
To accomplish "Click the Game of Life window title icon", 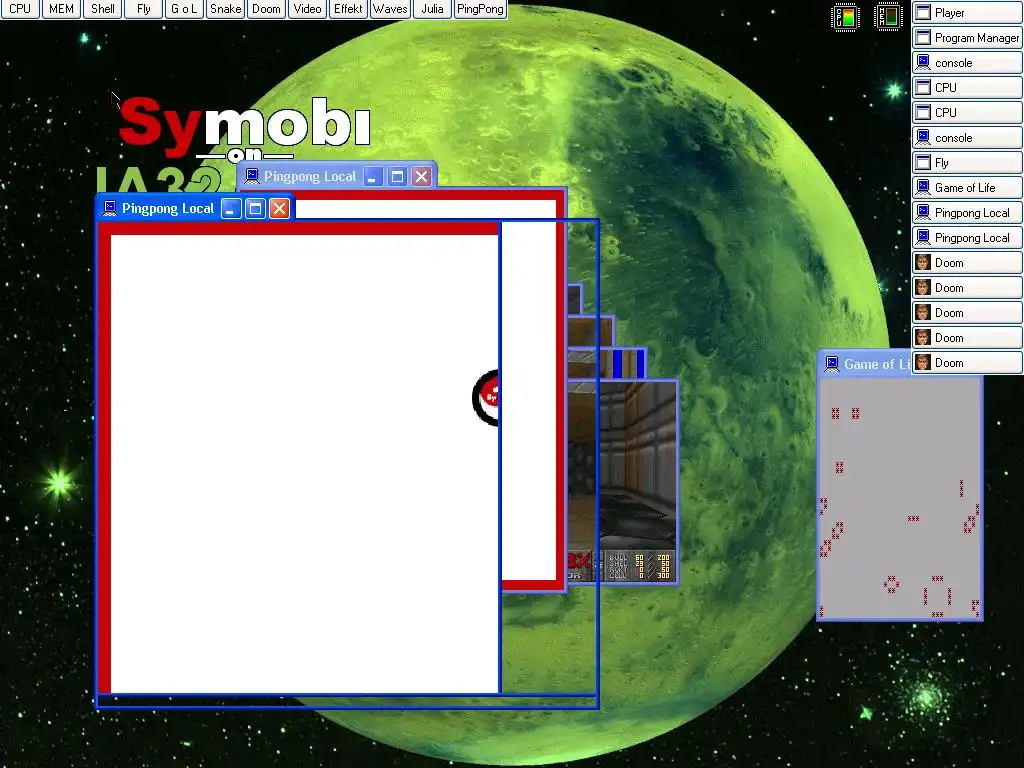I will click(x=831, y=364).
